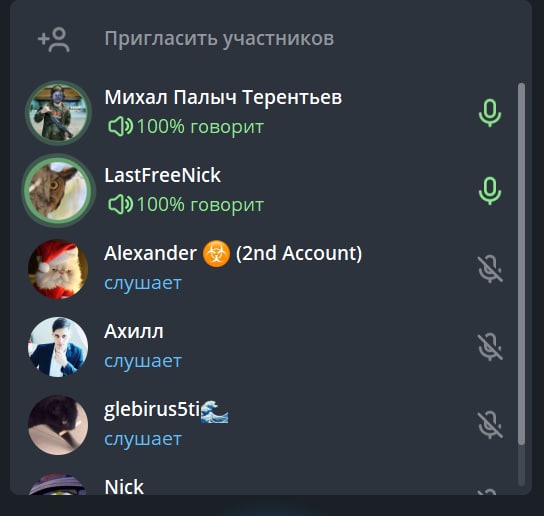
Task: Open avatar of Михал Палыч Терентьев
Action: (x=58, y=113)
